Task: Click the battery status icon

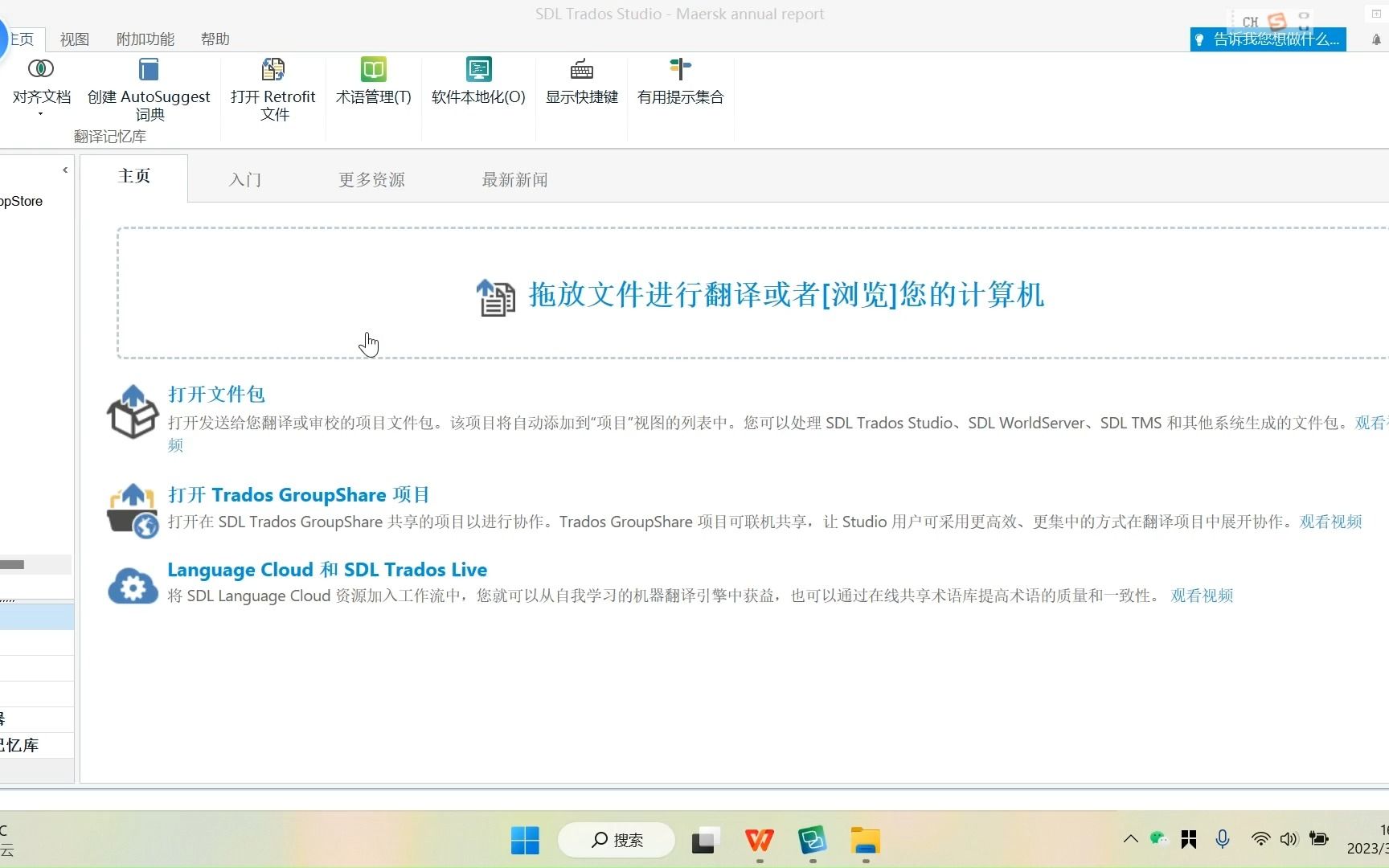Action: coord(1319,839)
